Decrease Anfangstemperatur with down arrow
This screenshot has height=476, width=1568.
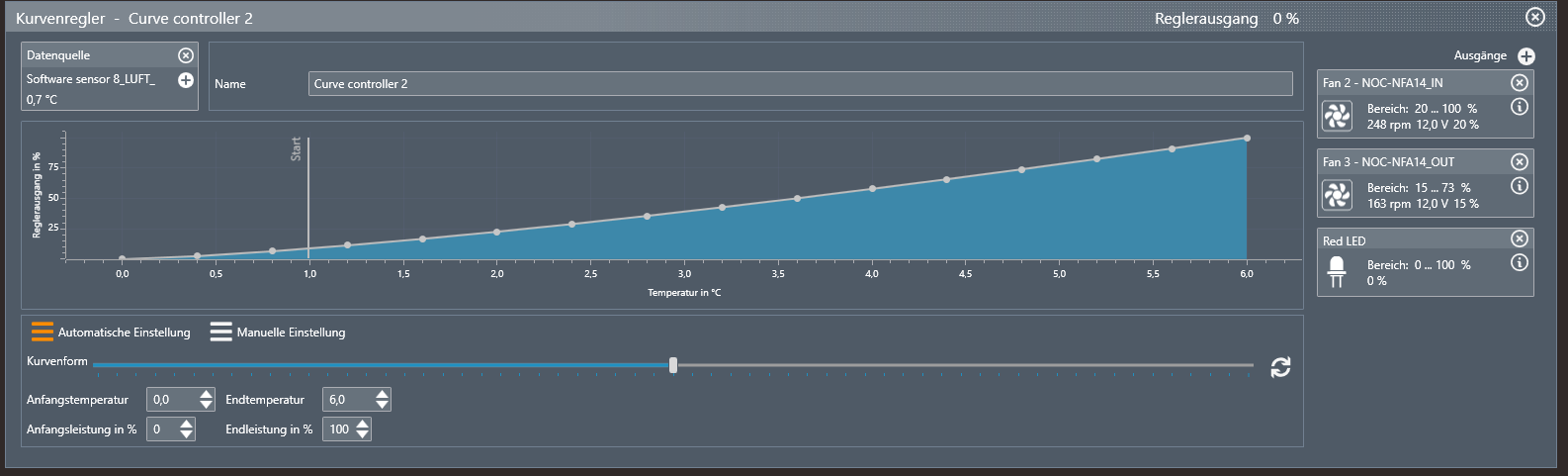pyautogui.click(x=206, y=405)
